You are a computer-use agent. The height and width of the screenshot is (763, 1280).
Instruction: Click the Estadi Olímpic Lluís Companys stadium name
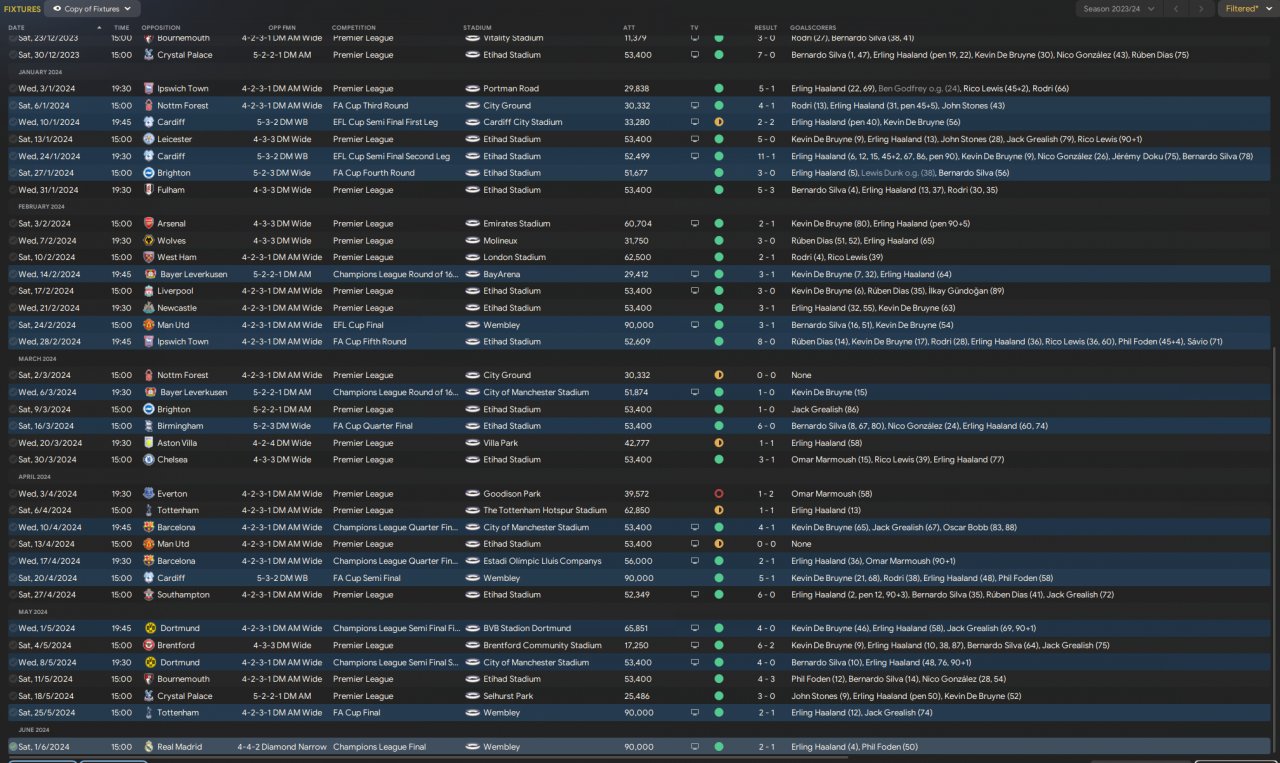pyautogui.click(x=540, y=561)
